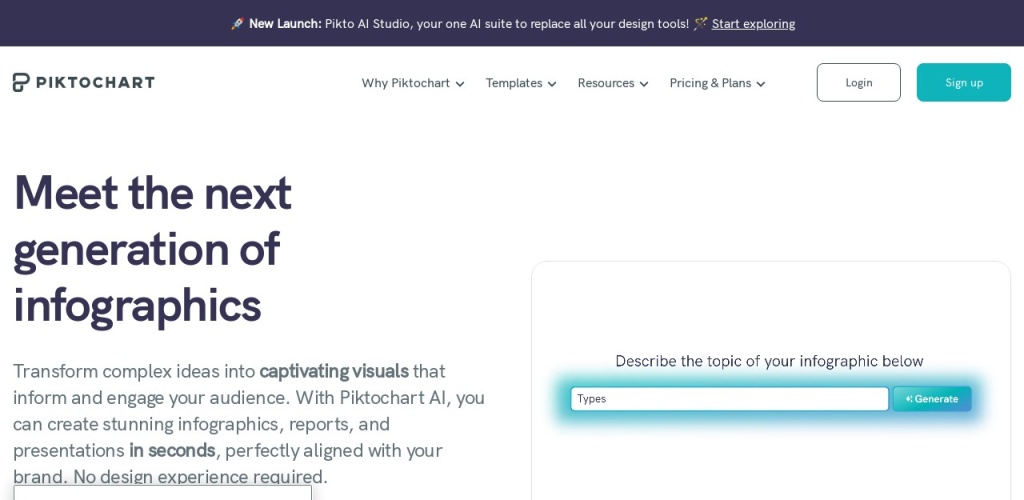The height and width of the screenshot is (500, 1024).
Task: Open the Pricing & Plans menu label
Action: tap(710, 83)
